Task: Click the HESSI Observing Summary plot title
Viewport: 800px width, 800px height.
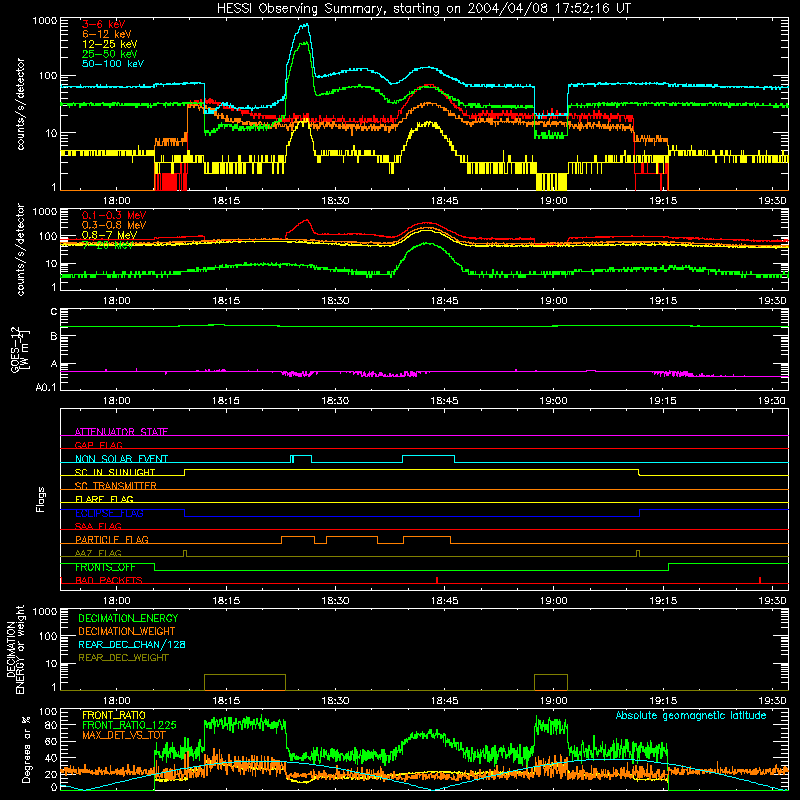Action: coord(423,8)
